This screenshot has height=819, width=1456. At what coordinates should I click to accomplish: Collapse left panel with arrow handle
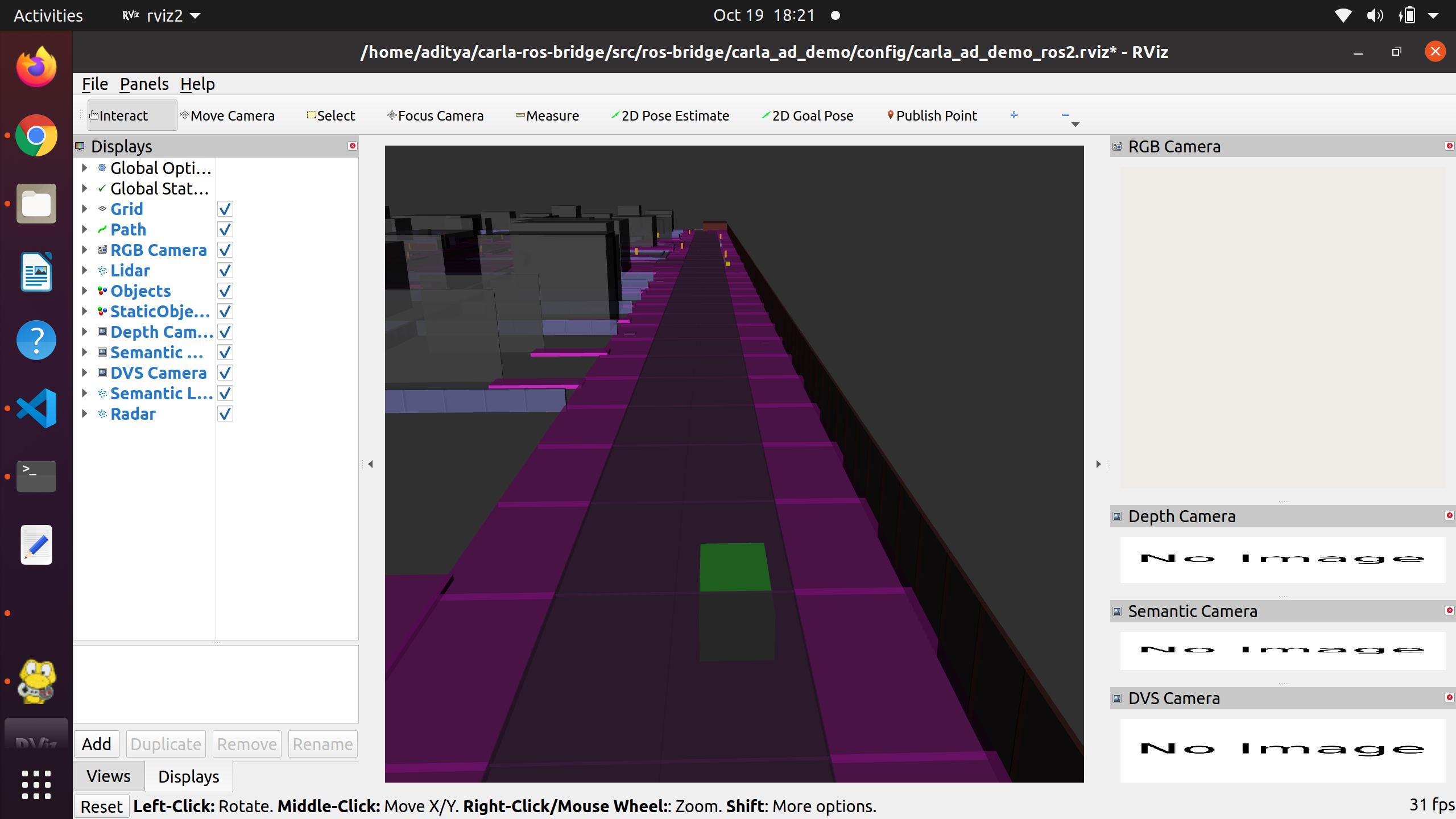(x=370, y=464)
